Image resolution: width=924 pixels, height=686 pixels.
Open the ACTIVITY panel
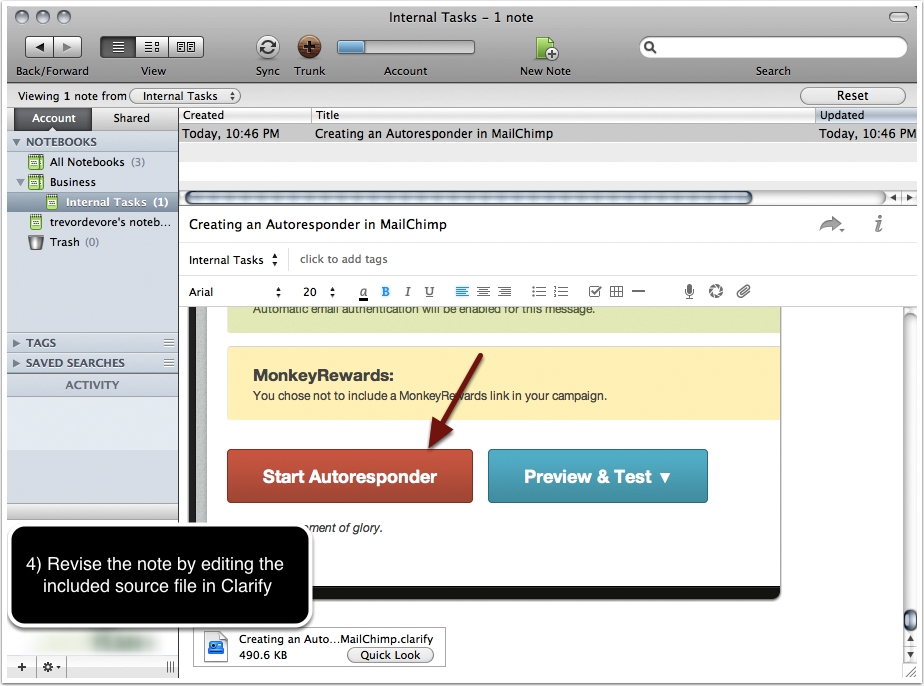click(x=93, y=385)
